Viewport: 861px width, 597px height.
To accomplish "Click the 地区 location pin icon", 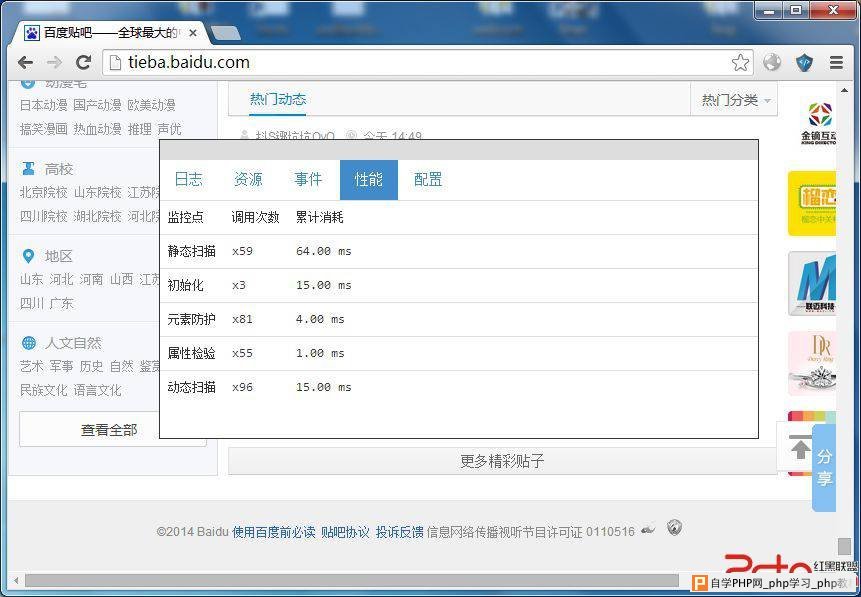I will point(28,256).
